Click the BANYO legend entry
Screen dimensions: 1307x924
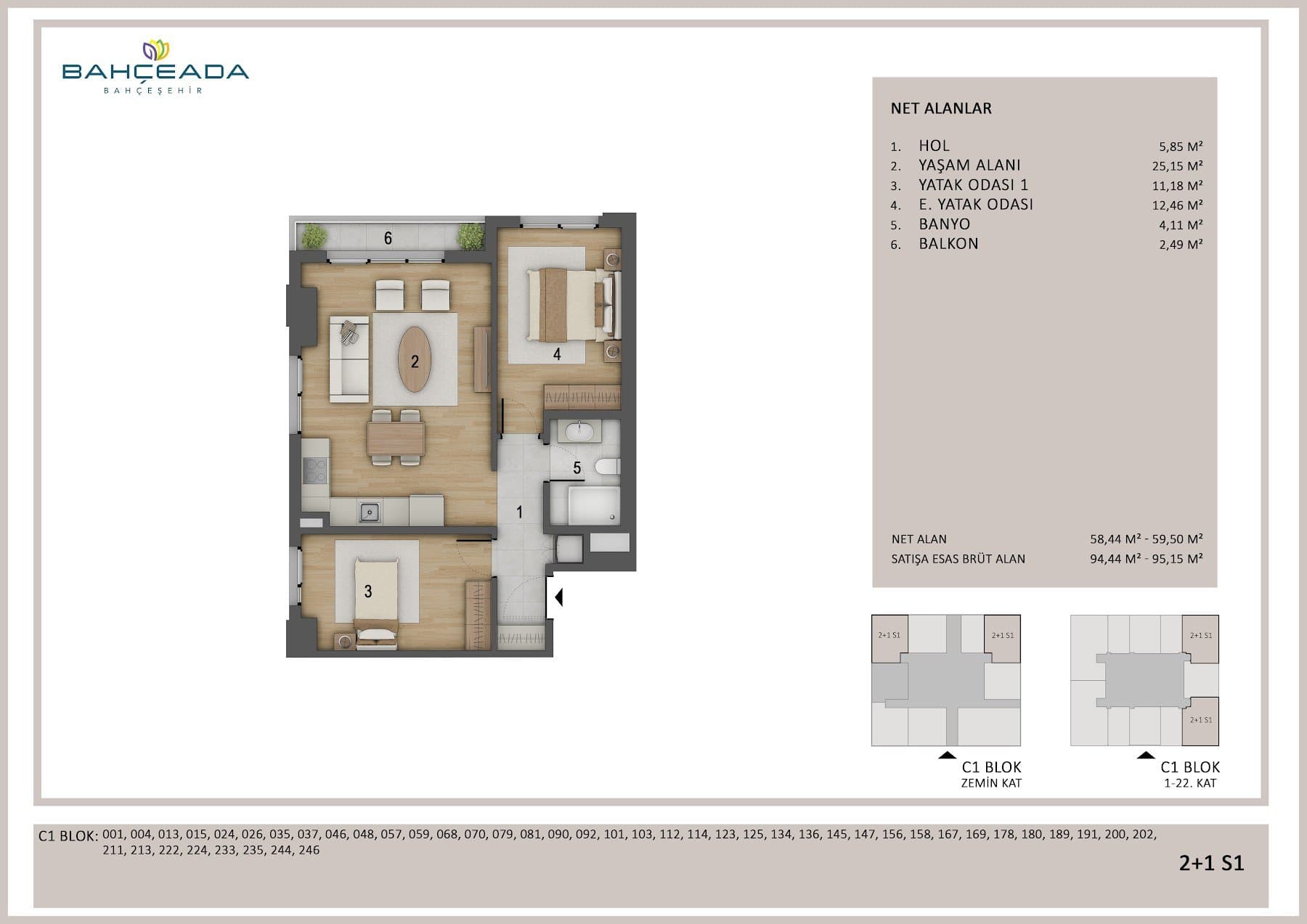tap(944, 224)
